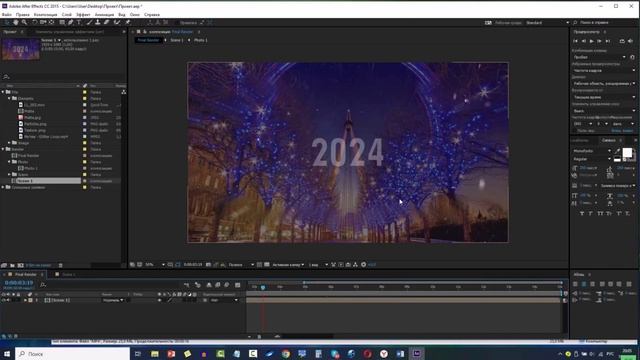The image size is (640, 360).
Task: Open Chrome from the Windows taskbar
Action: (286, 353)
